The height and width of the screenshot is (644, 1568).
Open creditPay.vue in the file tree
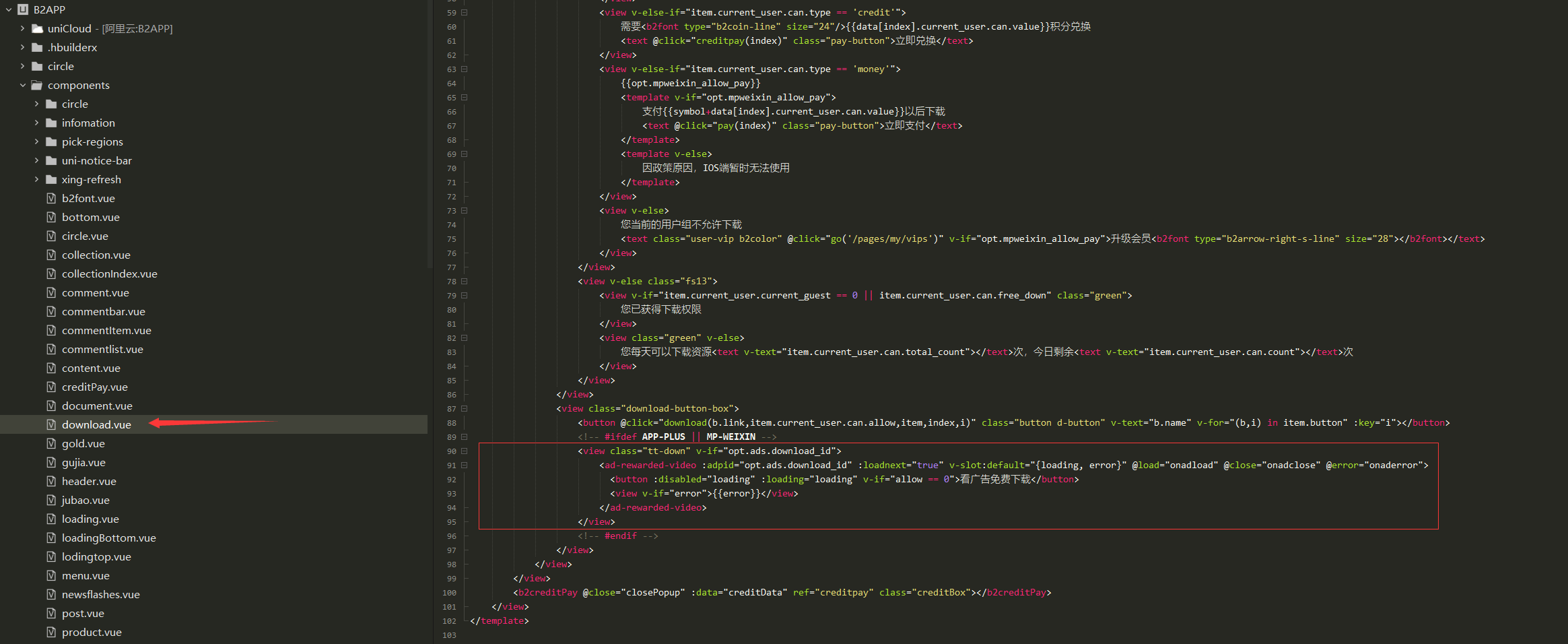tap(94, 387)
